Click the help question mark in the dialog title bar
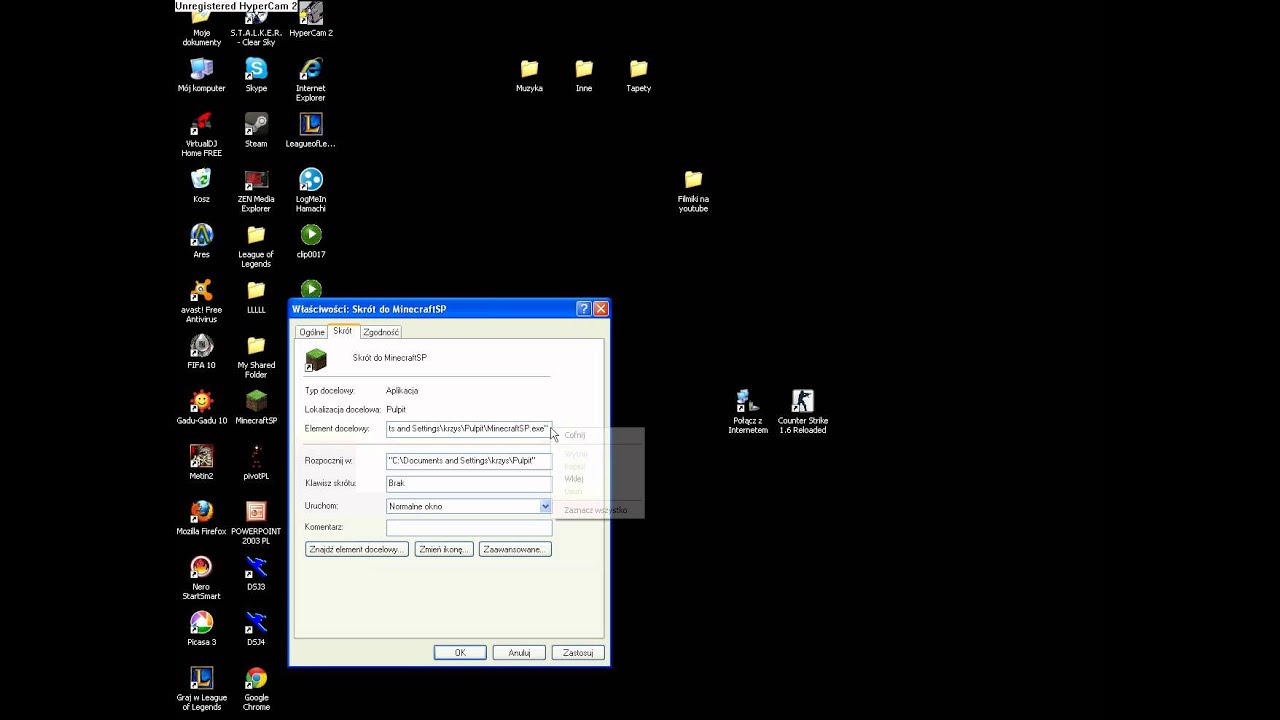The height and width of the screenshot is (720, 1280). pyautogui.click(x=584, y=309)
